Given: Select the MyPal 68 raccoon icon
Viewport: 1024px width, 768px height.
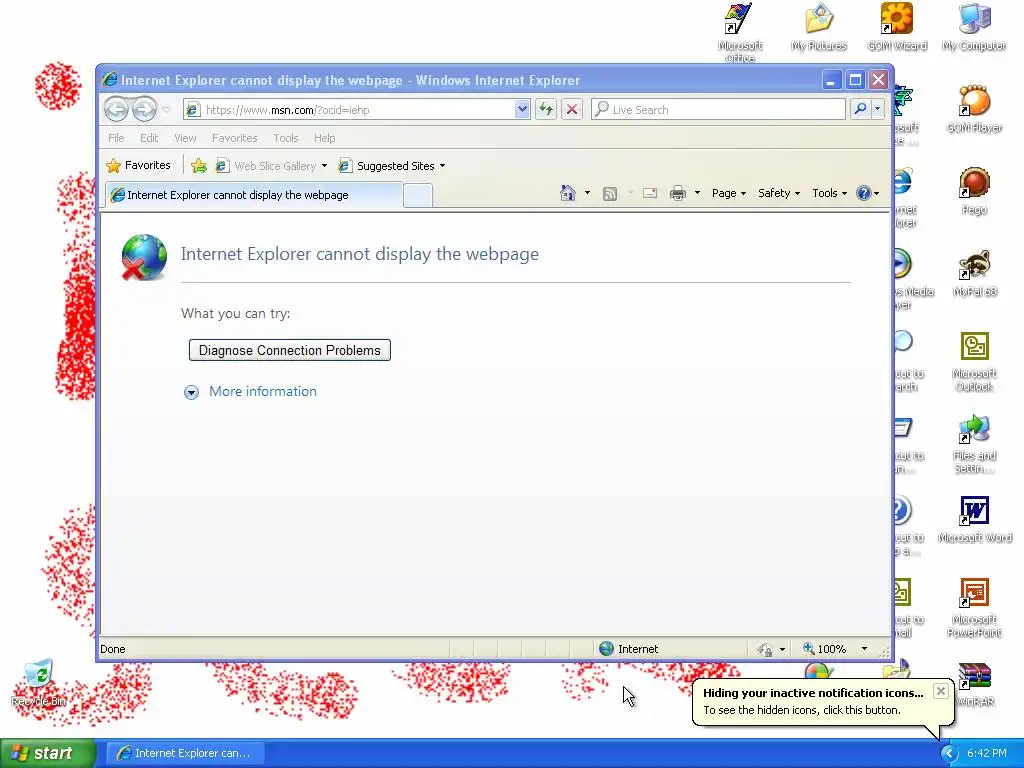Looking at the screenshot, I should pos(974,273).
